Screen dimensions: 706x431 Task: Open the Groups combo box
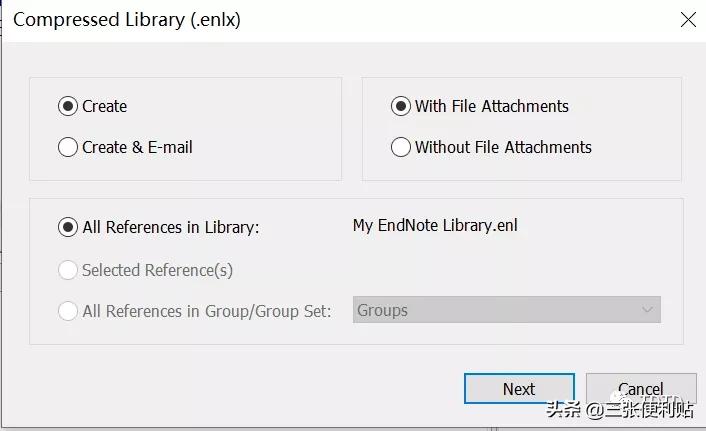(497, 310)
